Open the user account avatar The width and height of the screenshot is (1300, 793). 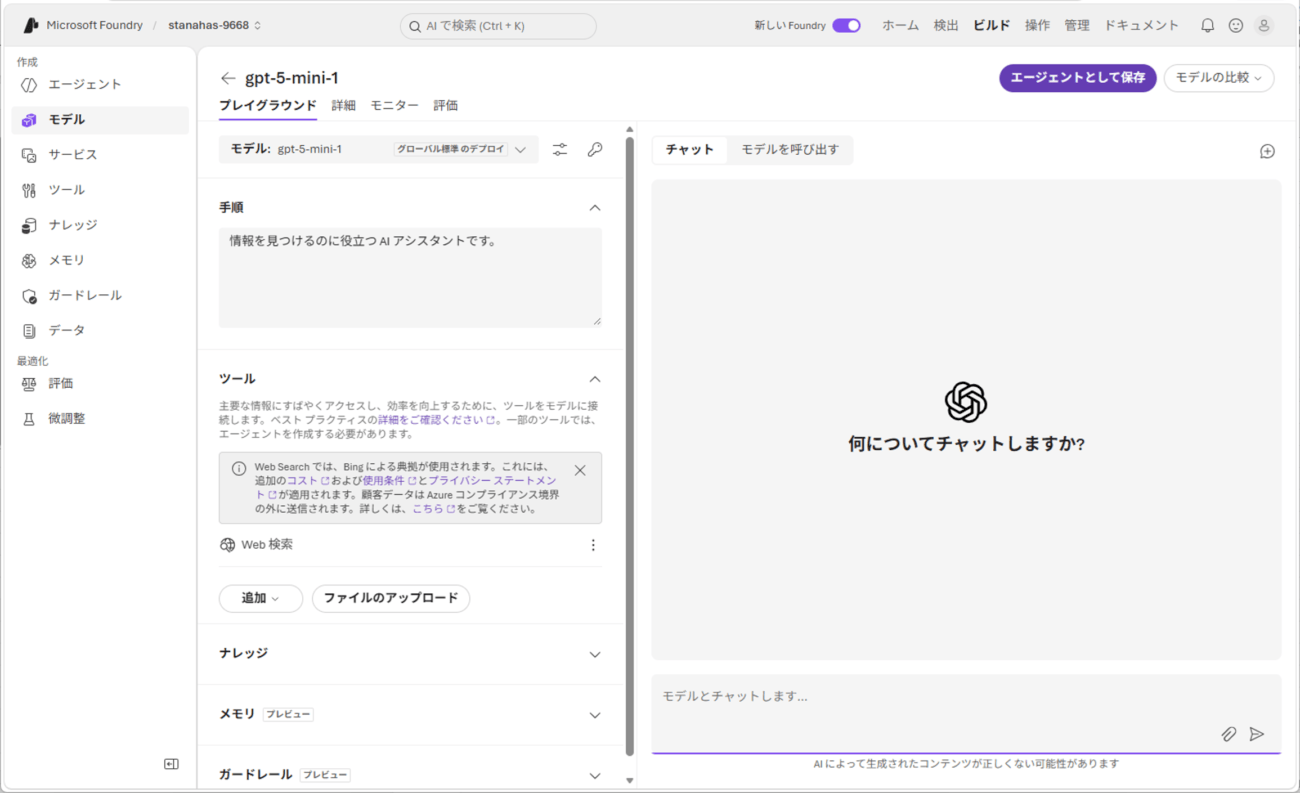pos(1264,25)
